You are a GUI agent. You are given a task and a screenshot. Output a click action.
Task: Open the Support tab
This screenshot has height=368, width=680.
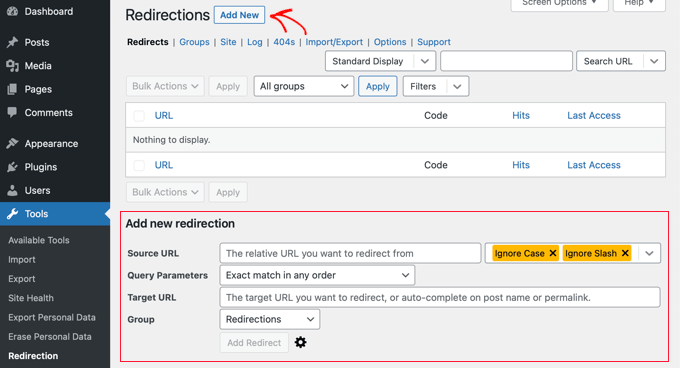tap(434, 42)
